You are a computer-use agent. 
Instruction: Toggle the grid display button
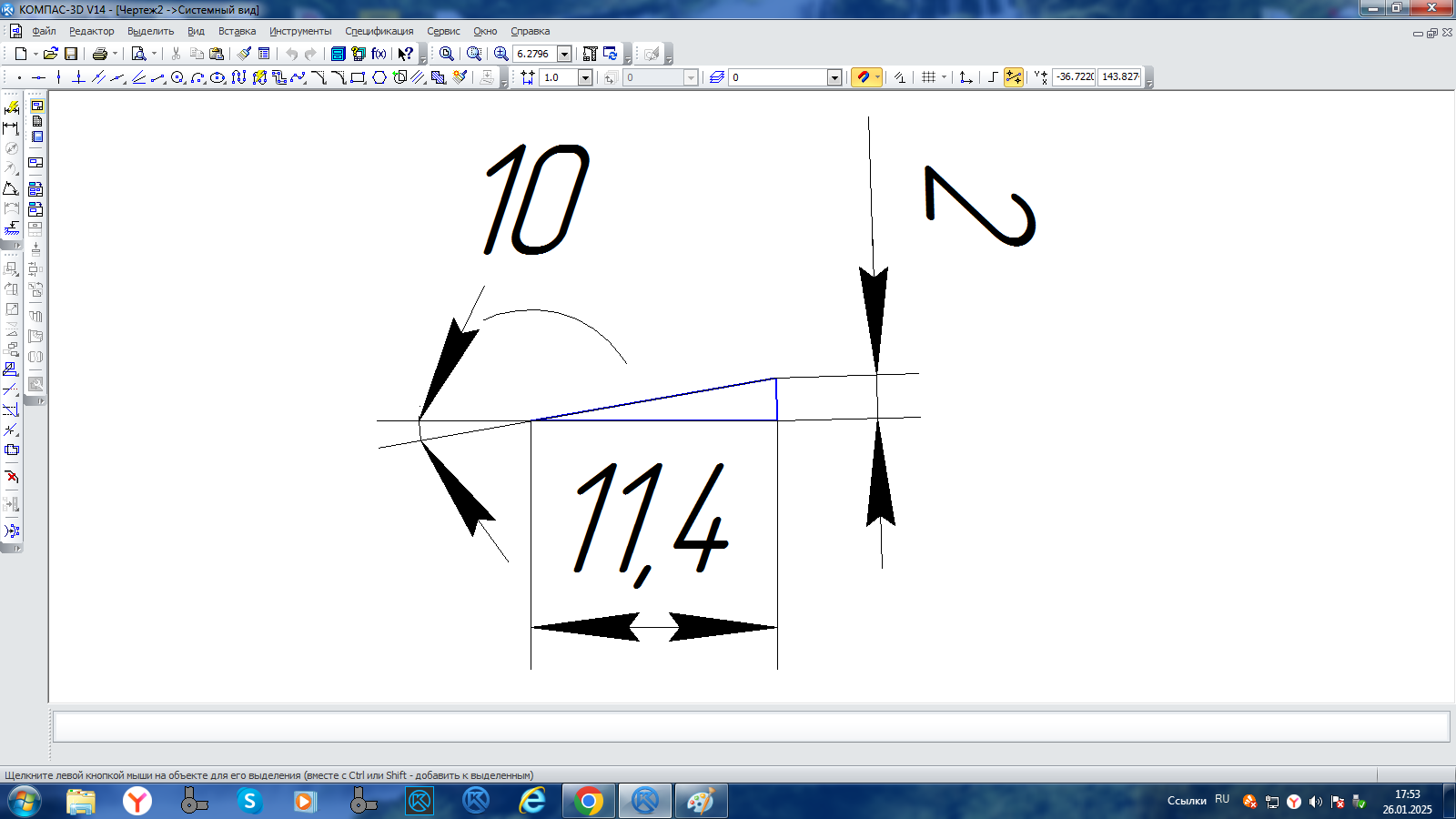pyautogui.click(x=928, y=77)
